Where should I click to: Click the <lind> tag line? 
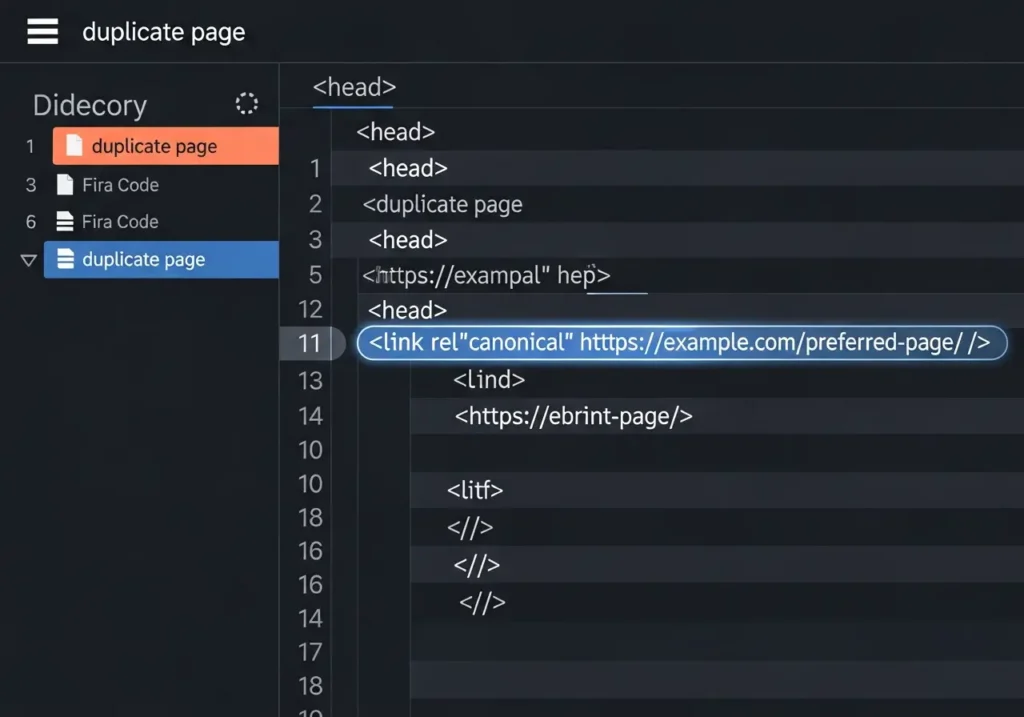pos(489,380)
